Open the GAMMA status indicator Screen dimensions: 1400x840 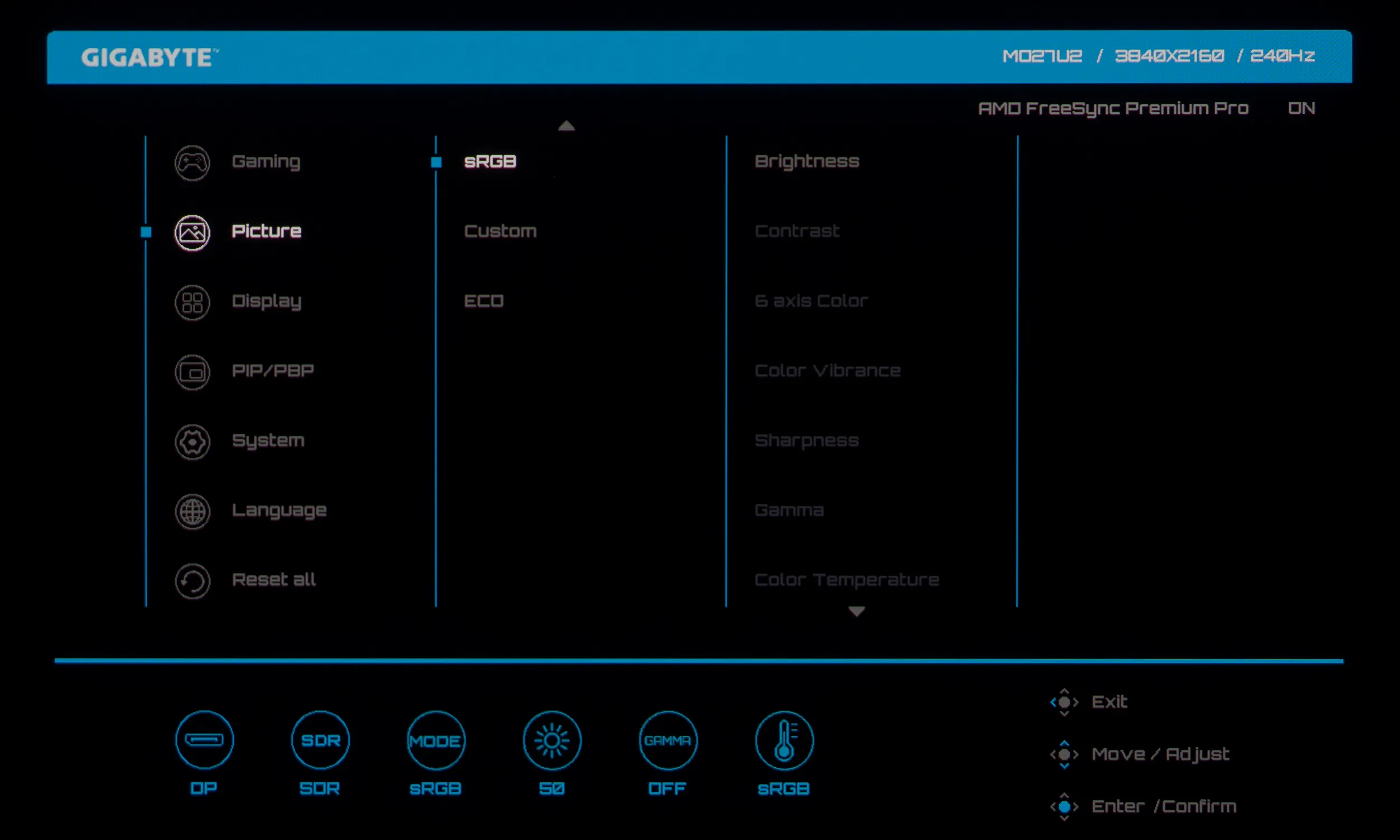coord(668,740)
